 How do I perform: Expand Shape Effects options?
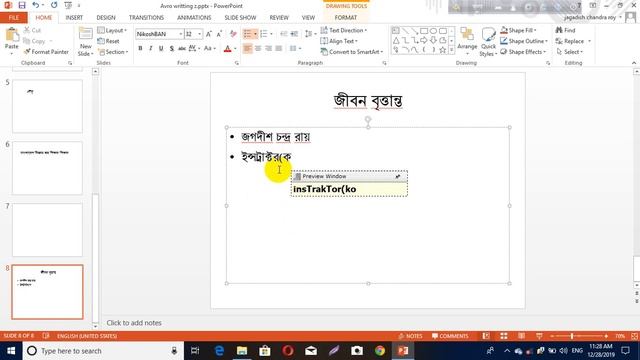coord(523,52)
